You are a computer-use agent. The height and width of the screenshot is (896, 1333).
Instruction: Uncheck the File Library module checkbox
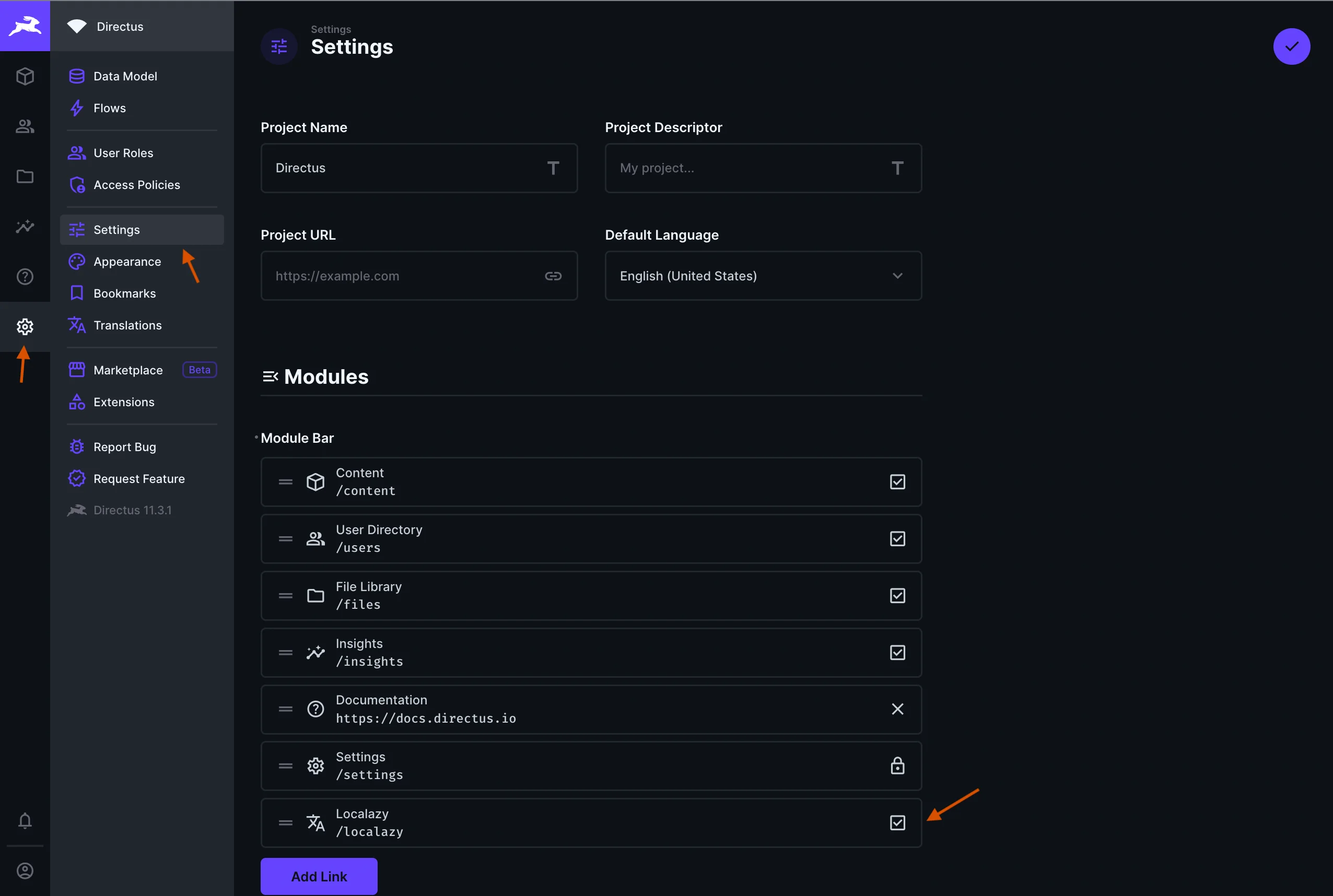click(897, 595)
